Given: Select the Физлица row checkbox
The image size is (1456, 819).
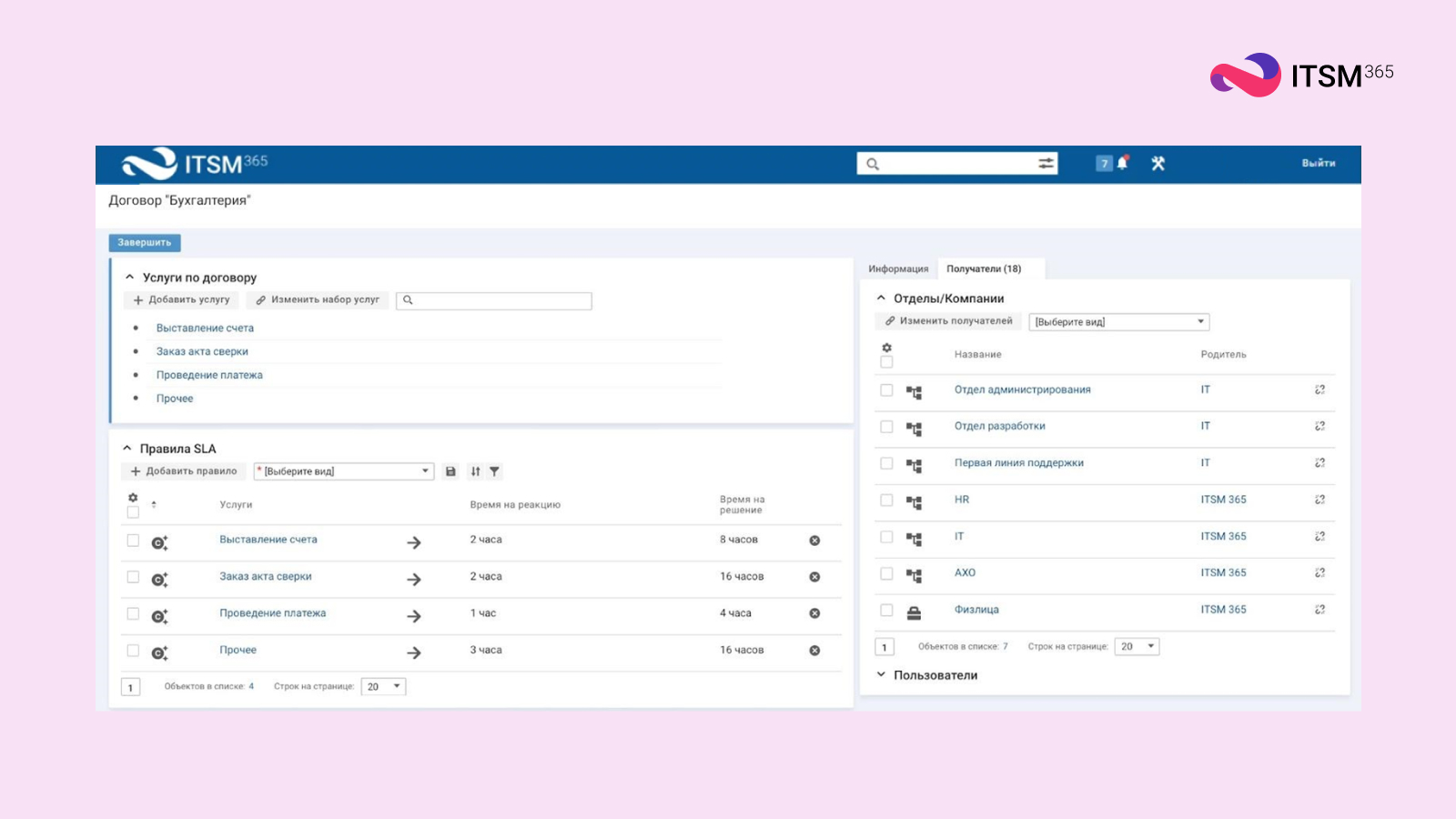Looking at the screenshot, I should tap(886, 610).
